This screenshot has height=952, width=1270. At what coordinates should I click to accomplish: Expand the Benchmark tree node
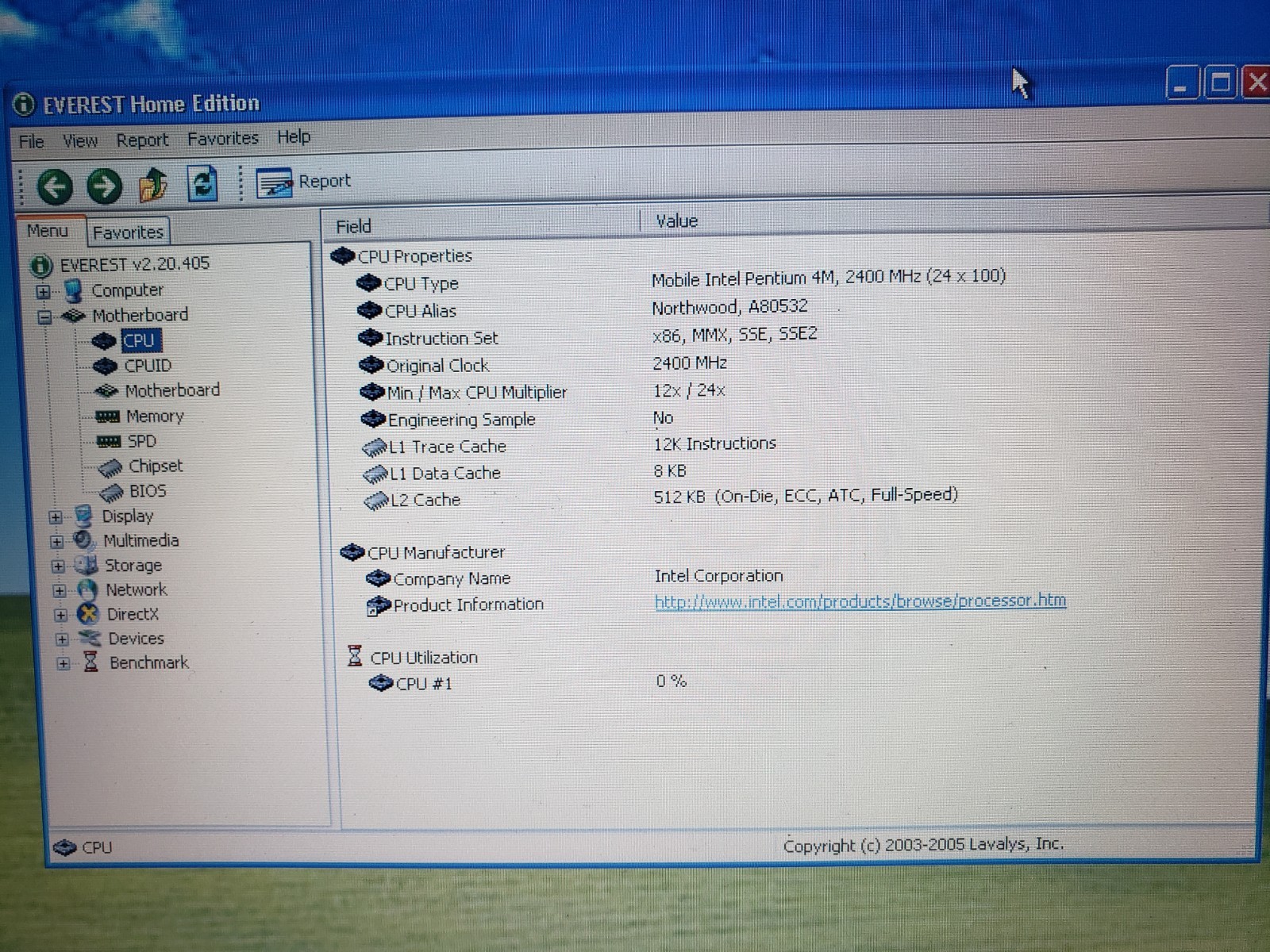pyautogui.click(x=63, y=663)
